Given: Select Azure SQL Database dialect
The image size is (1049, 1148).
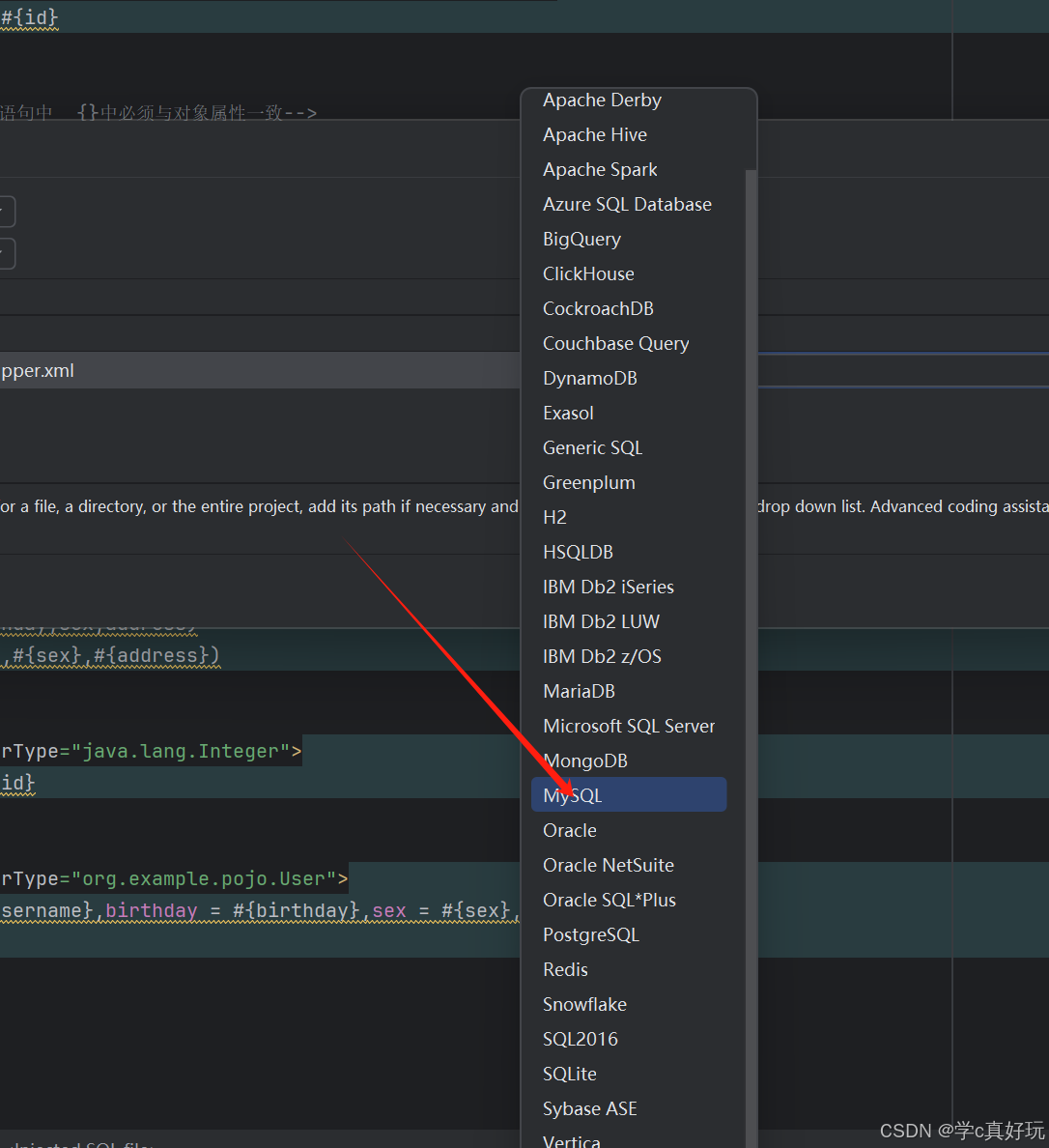Looking at the screenshot, I should pos(629,204).
